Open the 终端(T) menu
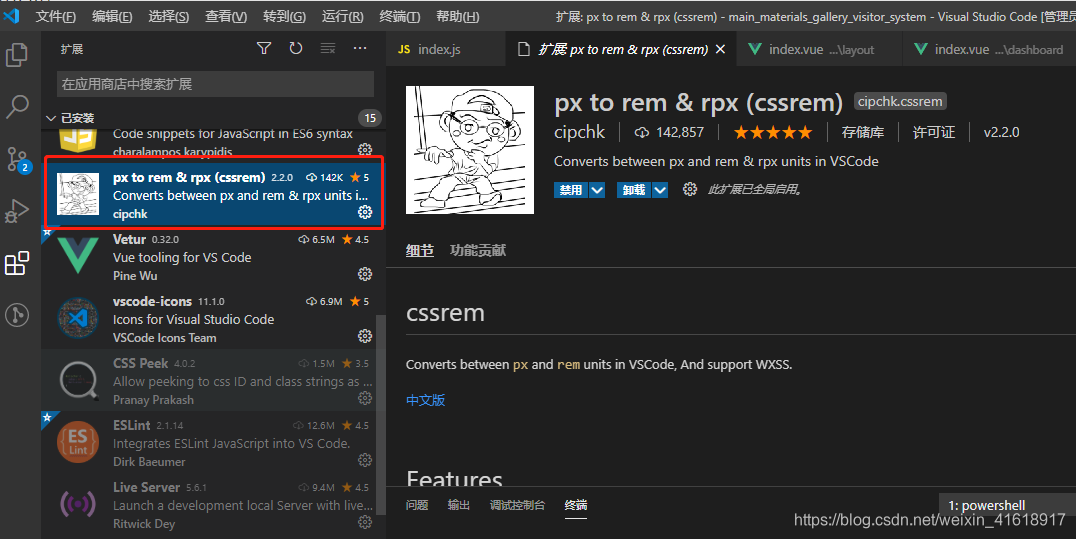The width and height of the screenshot is (1076, 539). point(399,16)
